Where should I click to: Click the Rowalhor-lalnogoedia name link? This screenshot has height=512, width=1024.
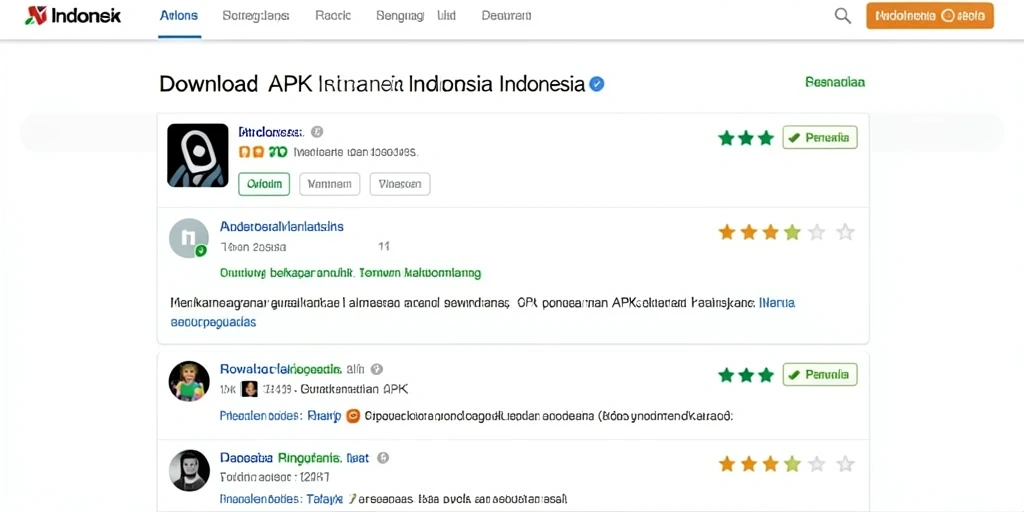[x=281, y=369]
